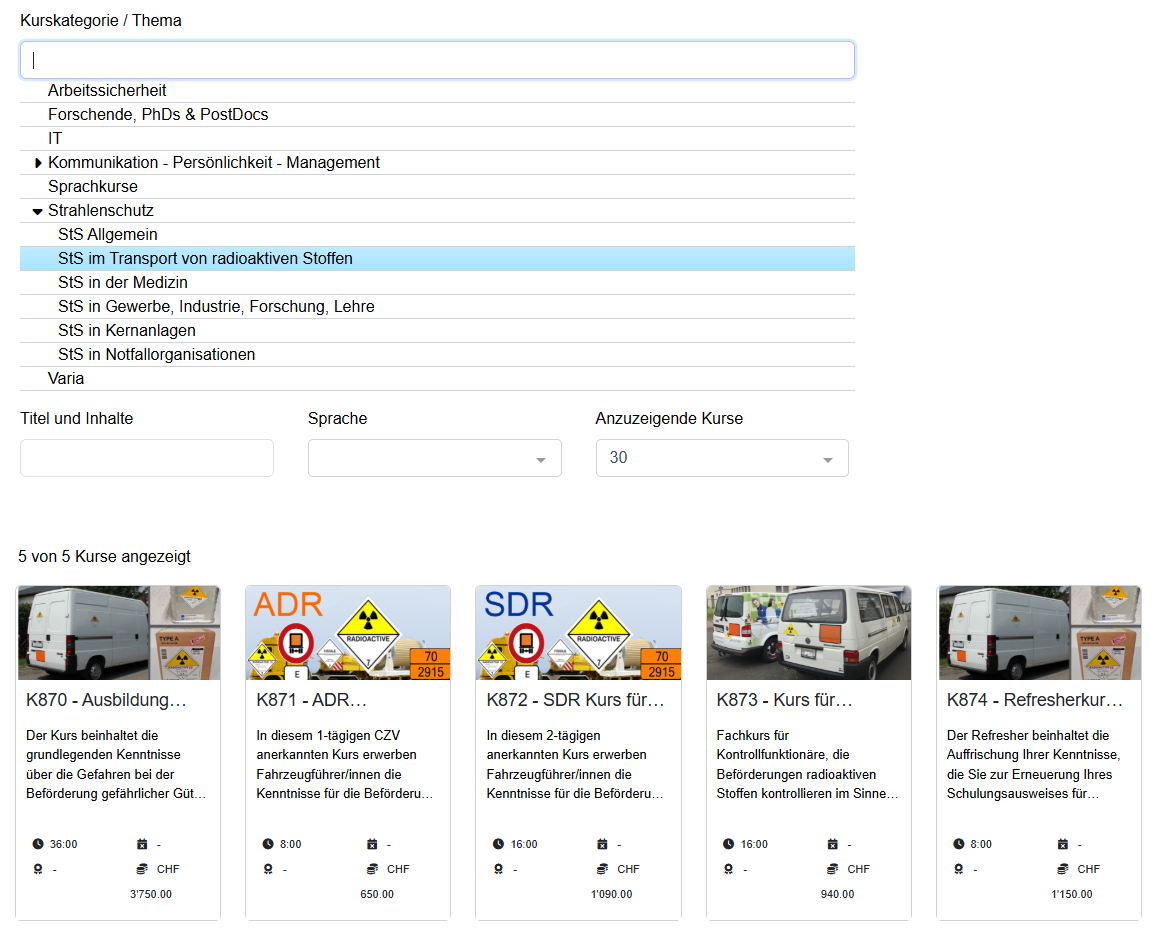This screenshot has height=941, width=1157.
Task: Select StS in Kernanlagen category
Action: click(x=127, y=331)
